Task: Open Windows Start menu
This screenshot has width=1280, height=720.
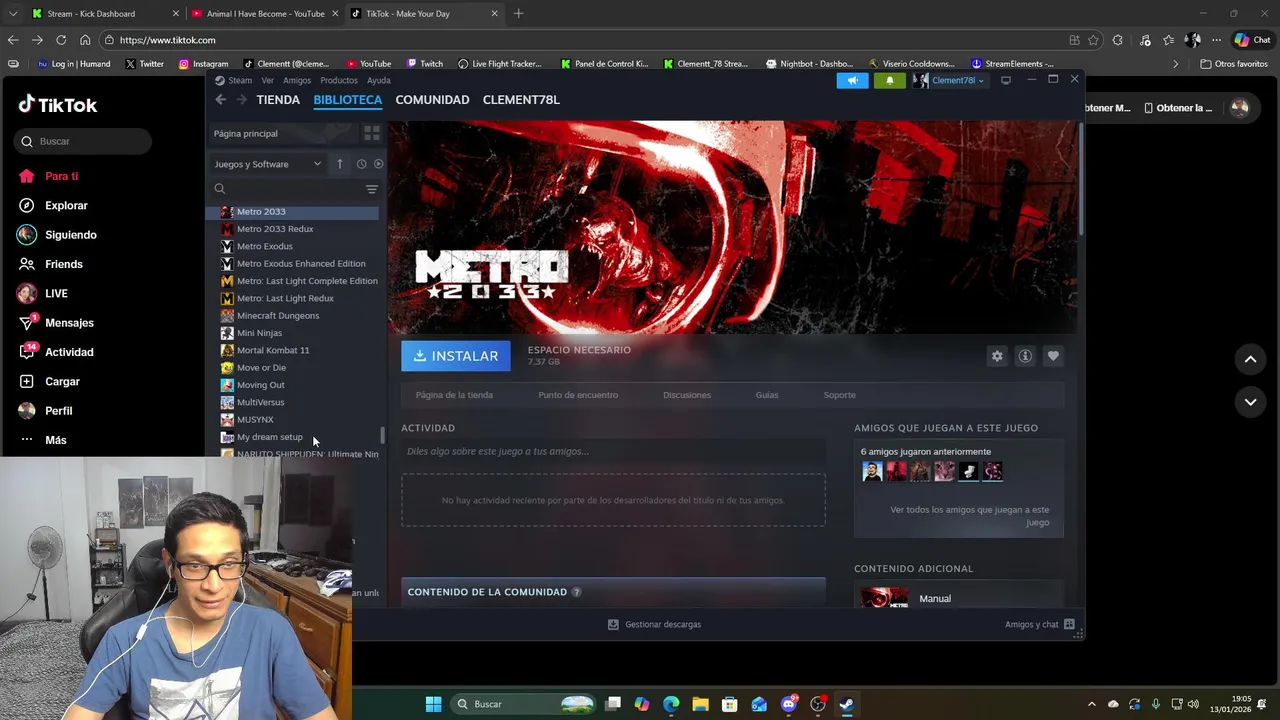Action: pos(433,704)
